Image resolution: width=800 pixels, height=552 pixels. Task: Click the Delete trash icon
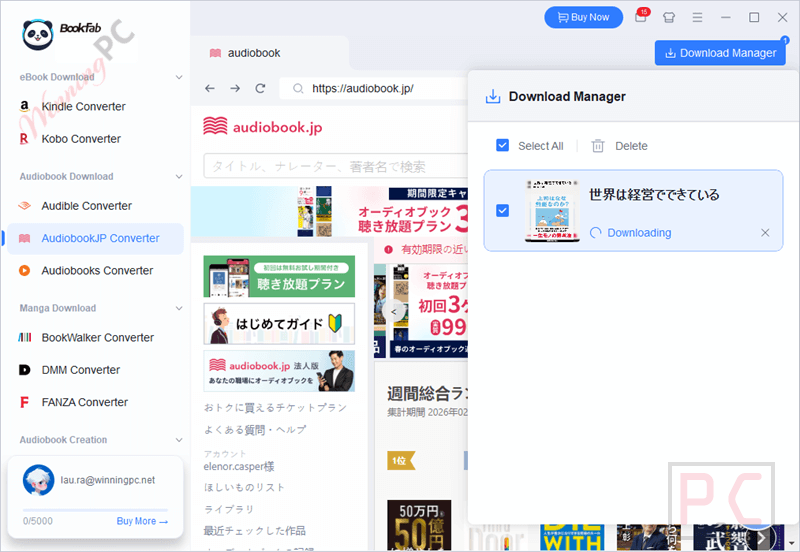tap(597, 146)
